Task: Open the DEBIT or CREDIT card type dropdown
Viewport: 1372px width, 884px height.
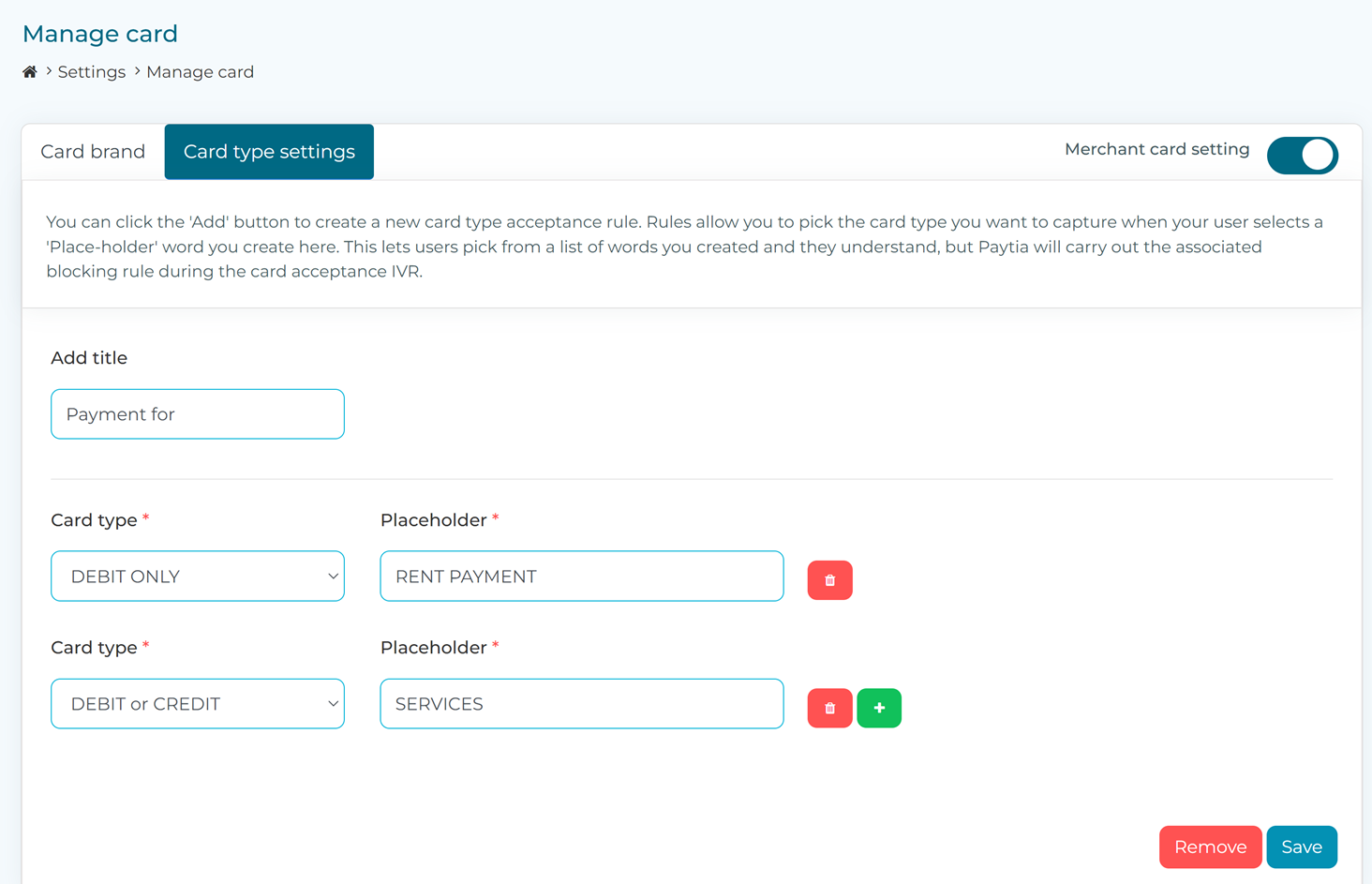Action: (197, 703)
